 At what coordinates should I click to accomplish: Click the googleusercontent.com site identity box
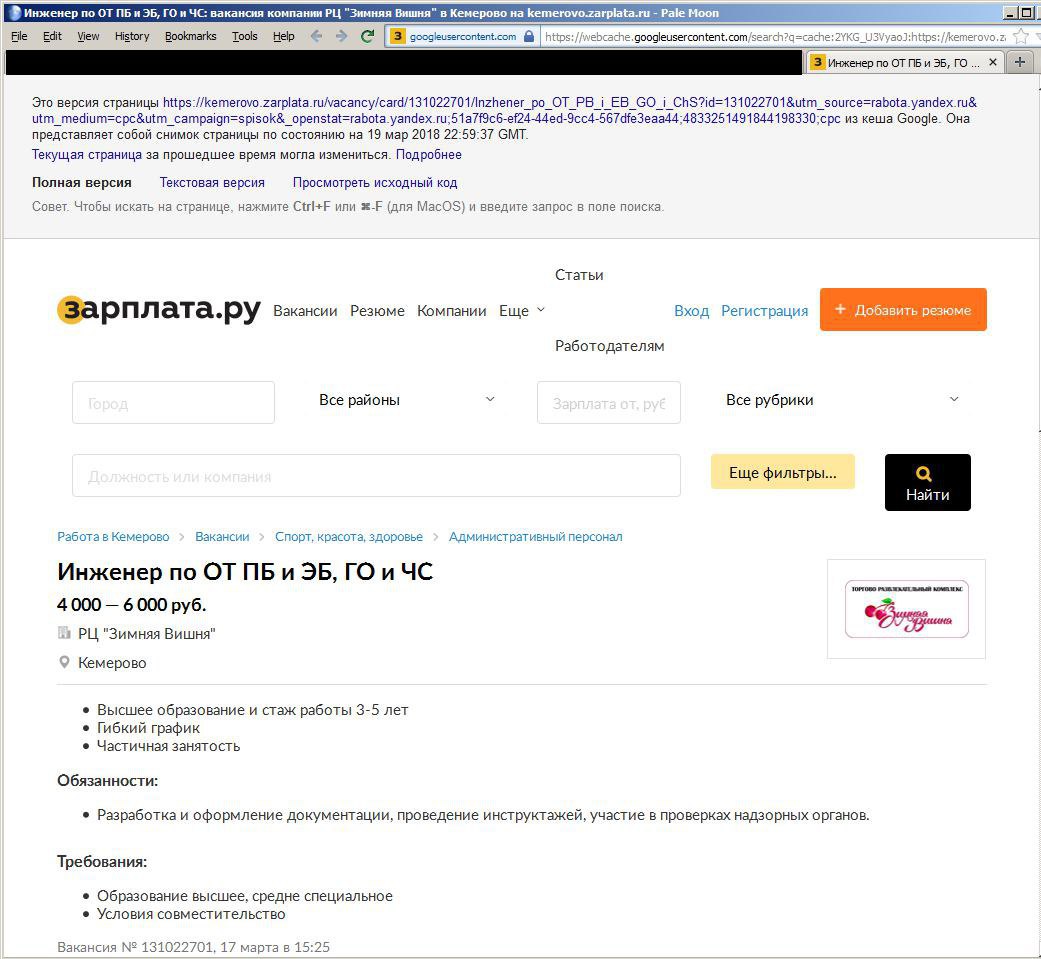(x=463, y=36)
